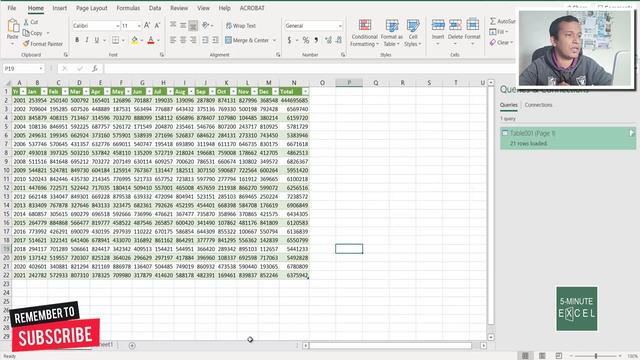Click the horizontal scrollbar right arrow
The height and width of the screenshot is (360, 640).
tap(484, 346)
